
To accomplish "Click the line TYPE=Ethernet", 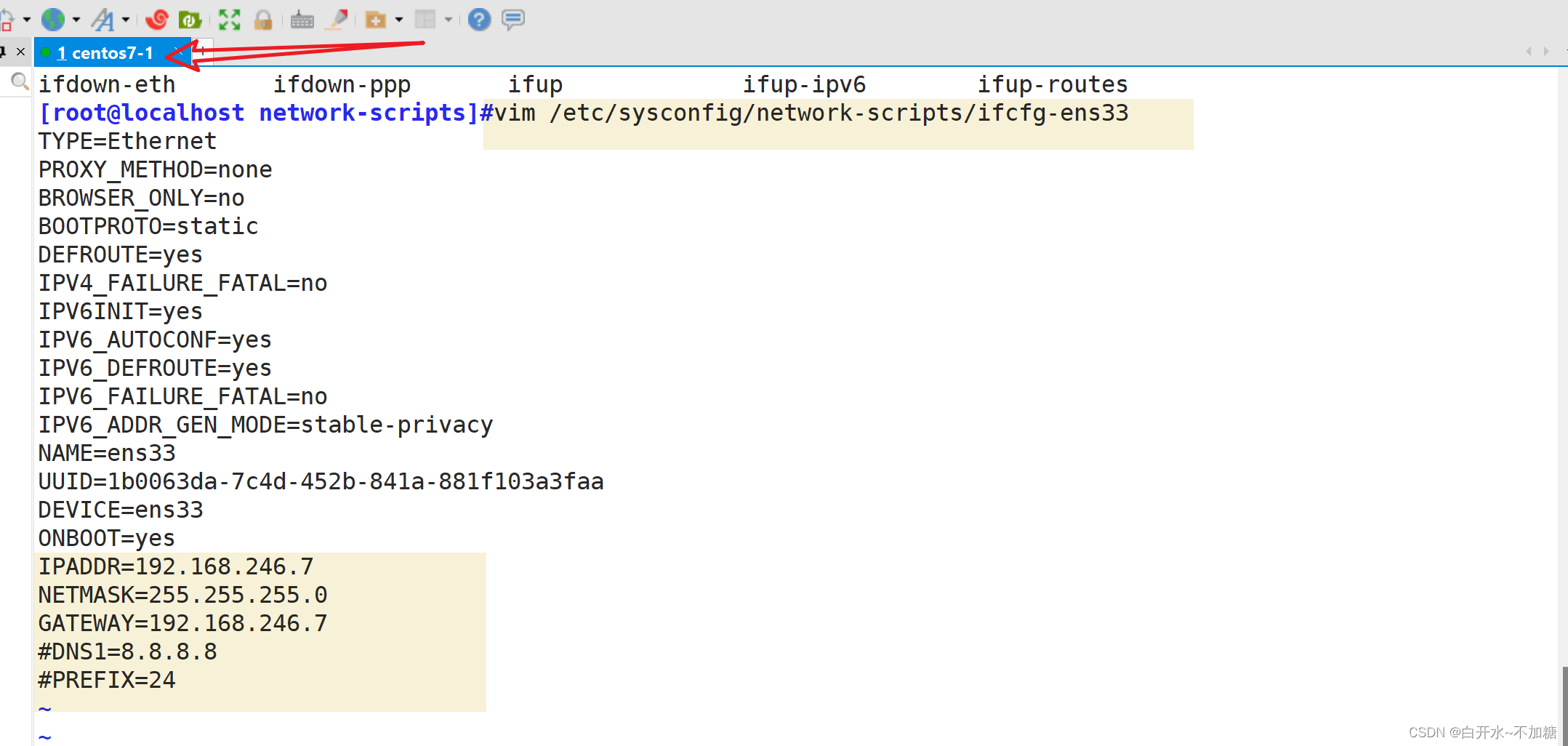I will point(128,141).
